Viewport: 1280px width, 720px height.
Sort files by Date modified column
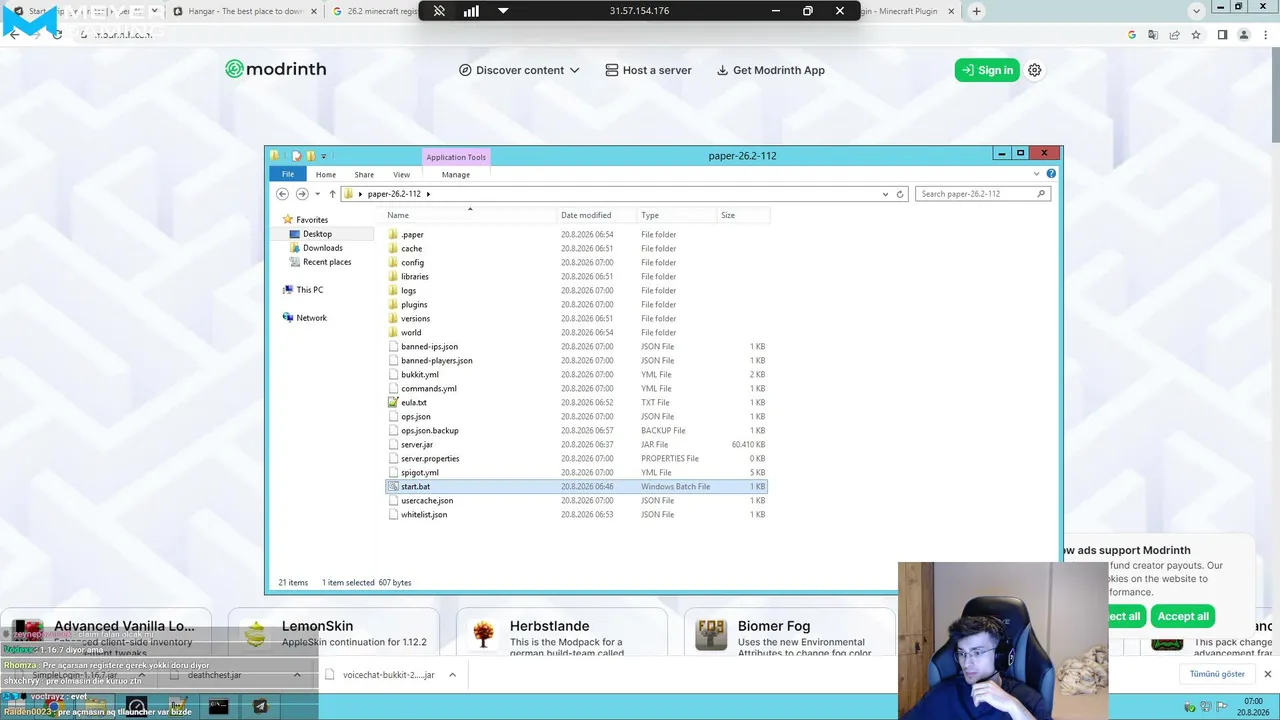(597, 215)
